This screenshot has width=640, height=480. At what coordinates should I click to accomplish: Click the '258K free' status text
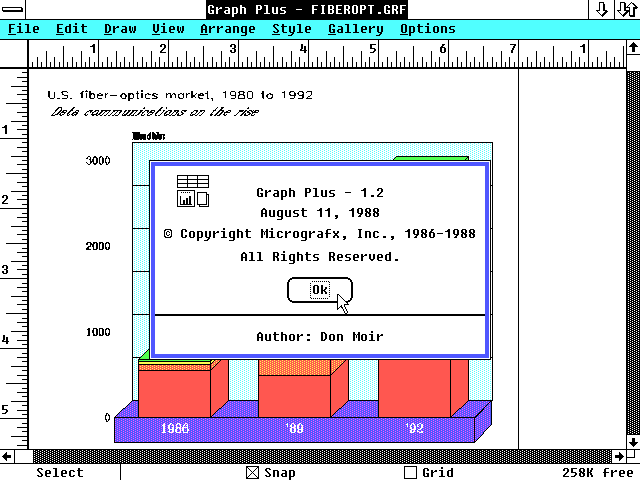tap(598, 473)
